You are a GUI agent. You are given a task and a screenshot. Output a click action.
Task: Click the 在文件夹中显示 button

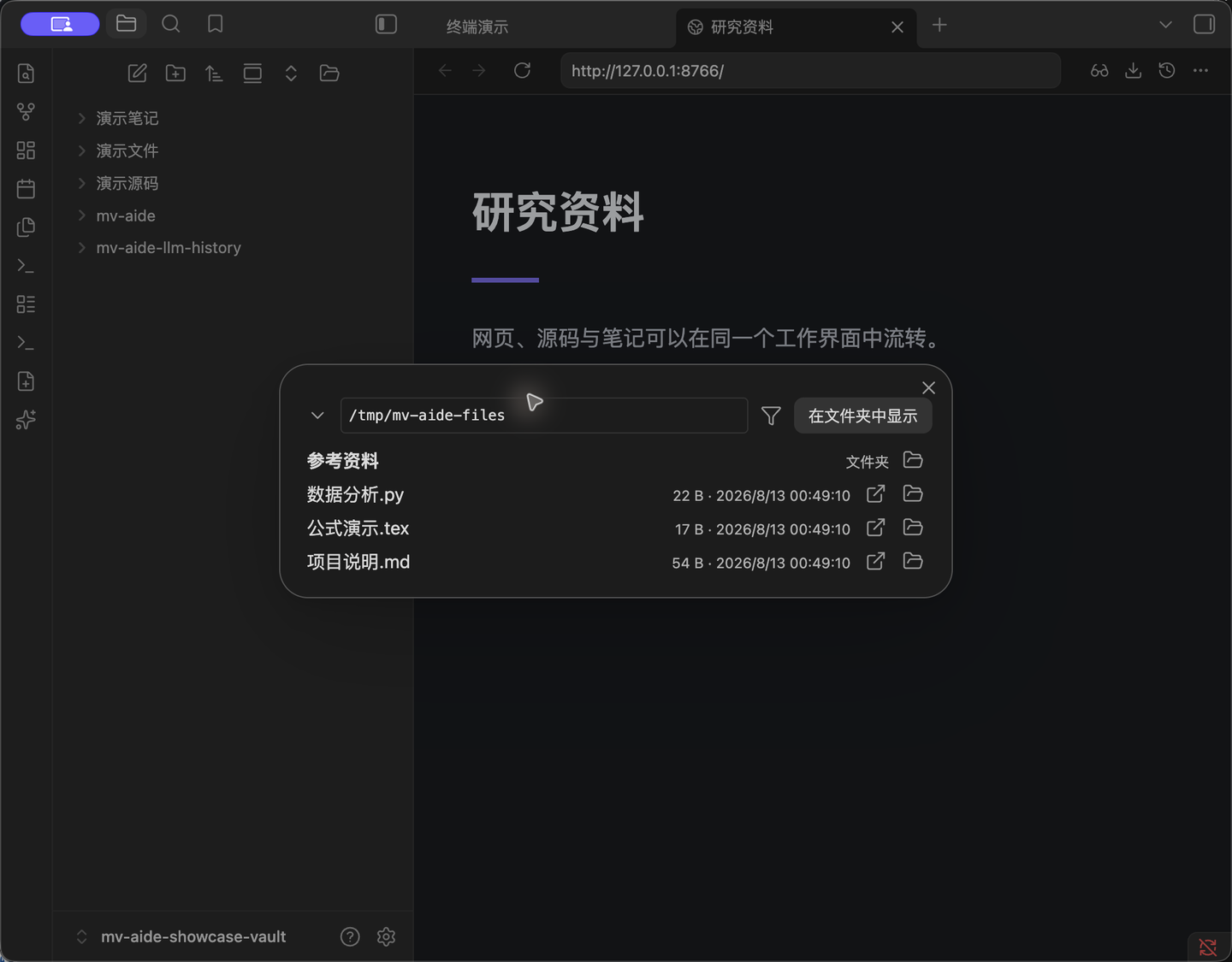coord(862,416)
